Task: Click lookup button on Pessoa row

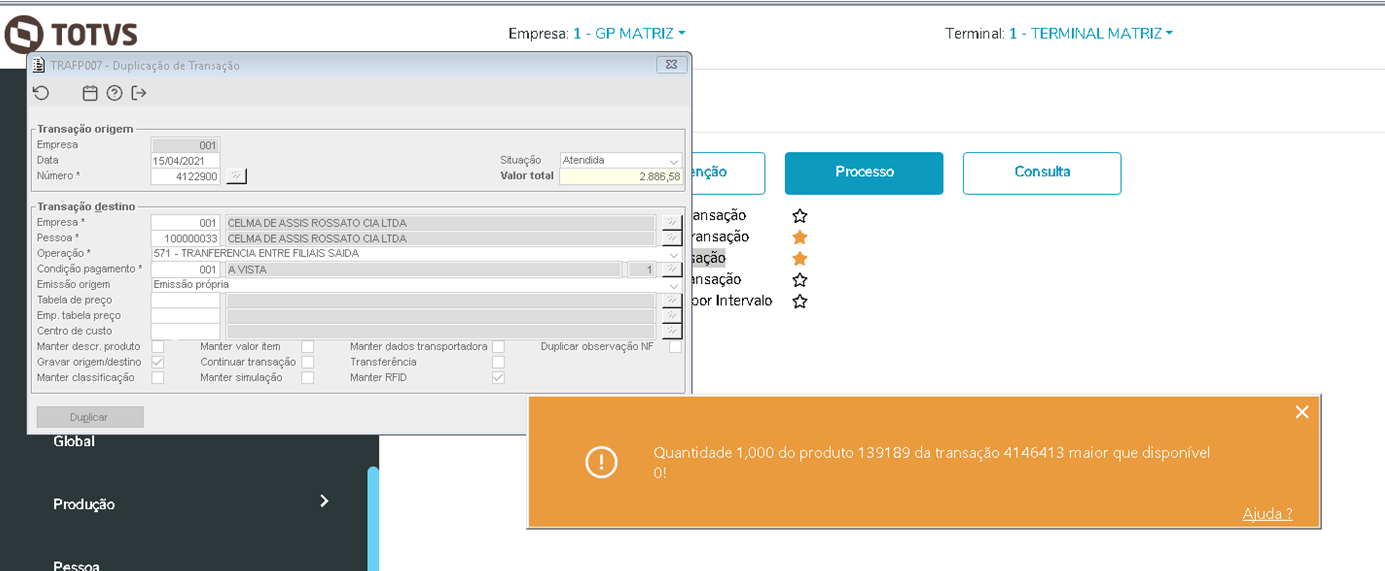Action: click(x=672, y=238)
